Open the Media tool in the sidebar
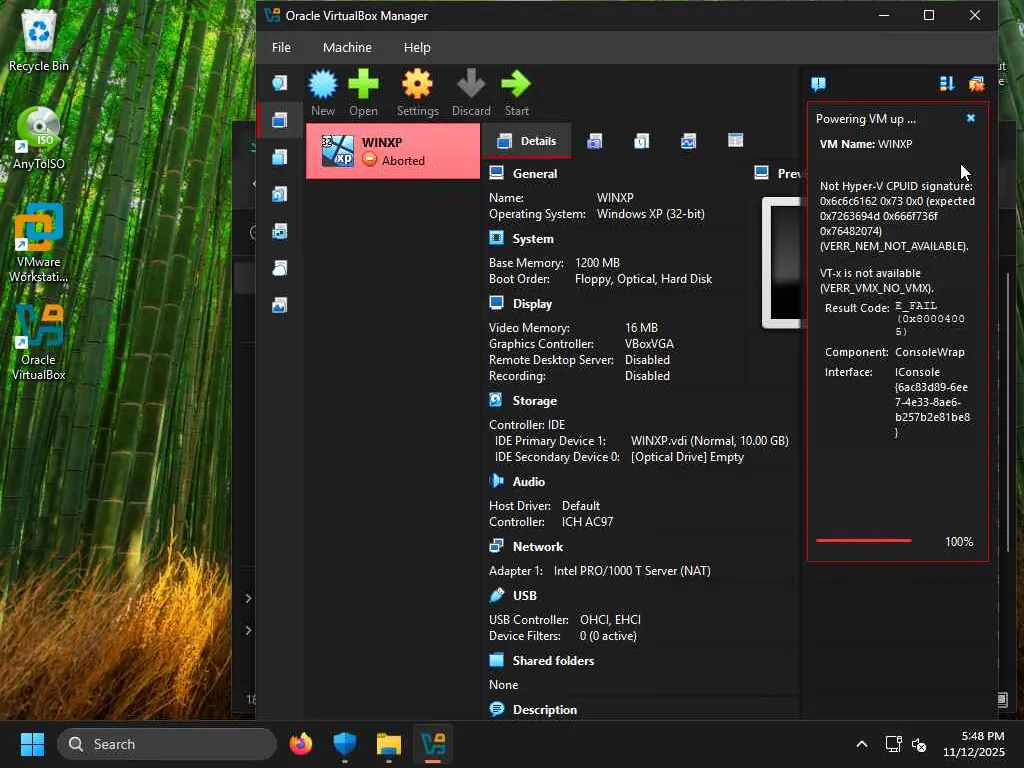The height and width of the screenshot is (768, 1024). (280, 194)
